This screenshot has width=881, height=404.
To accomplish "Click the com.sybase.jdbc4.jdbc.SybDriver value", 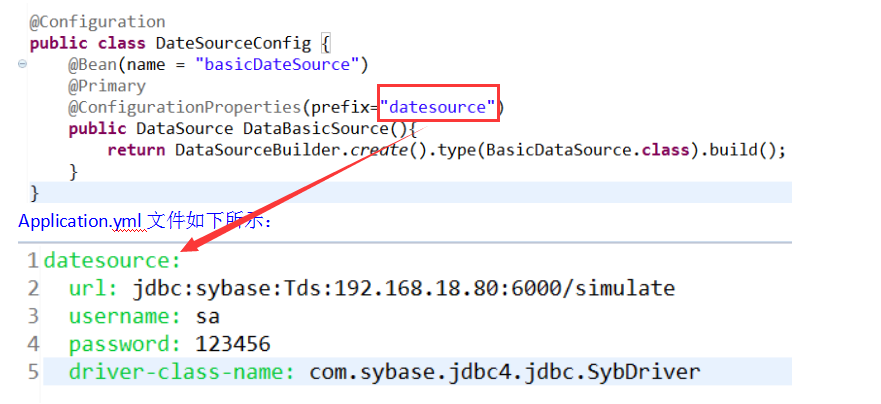I will tap(505, 373).
